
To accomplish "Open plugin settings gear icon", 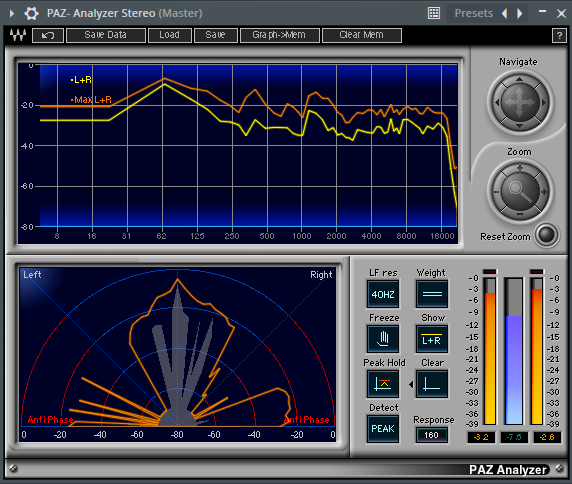I will [x=31, y=13].
